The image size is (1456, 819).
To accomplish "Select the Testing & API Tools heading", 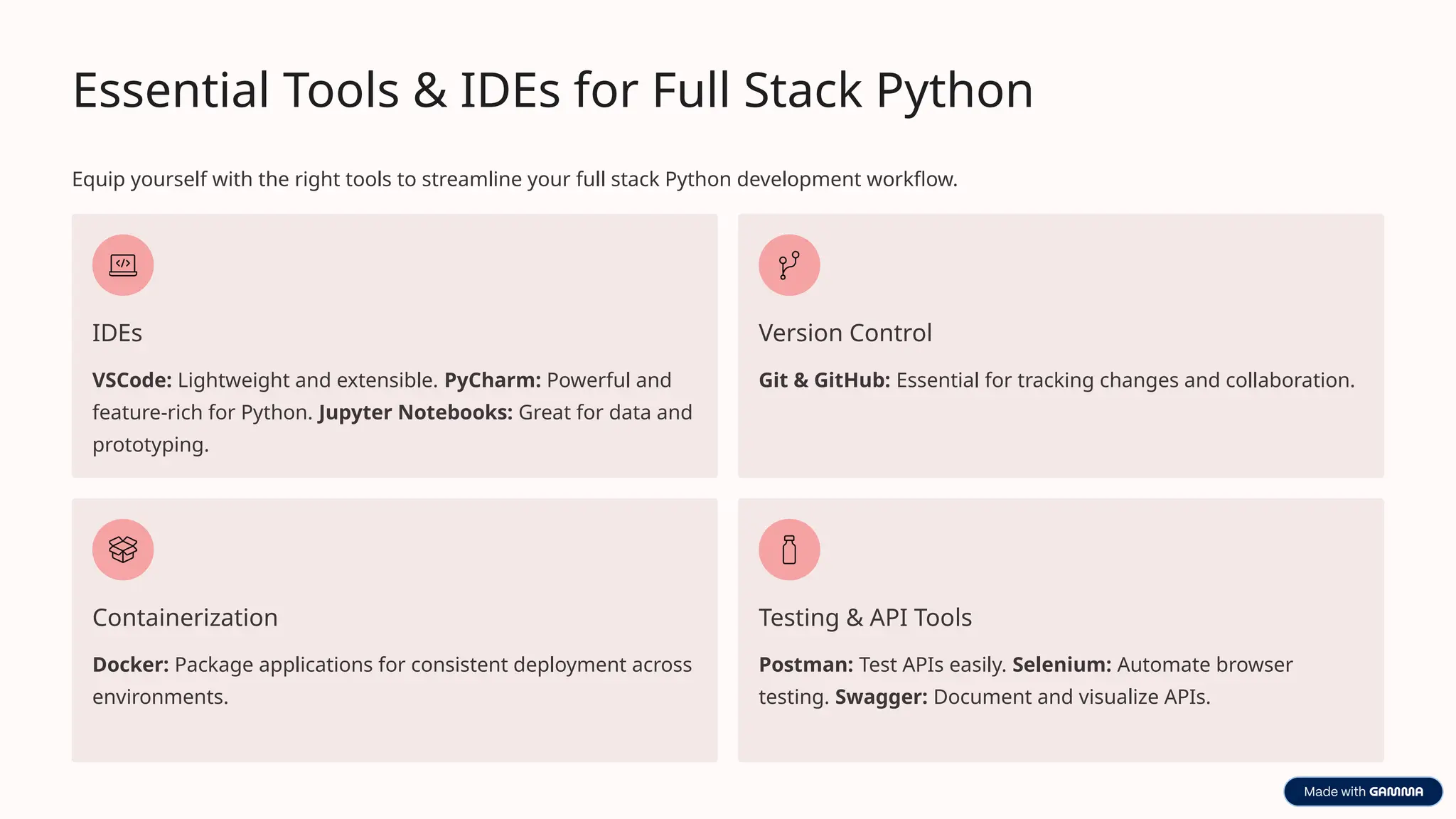I will pos(865,617).
